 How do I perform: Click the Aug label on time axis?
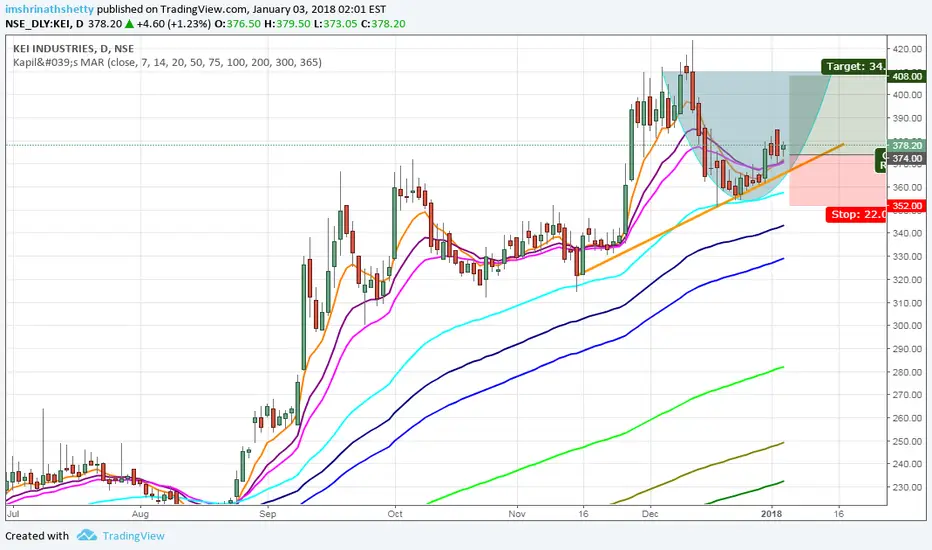(x=140, y=514)
